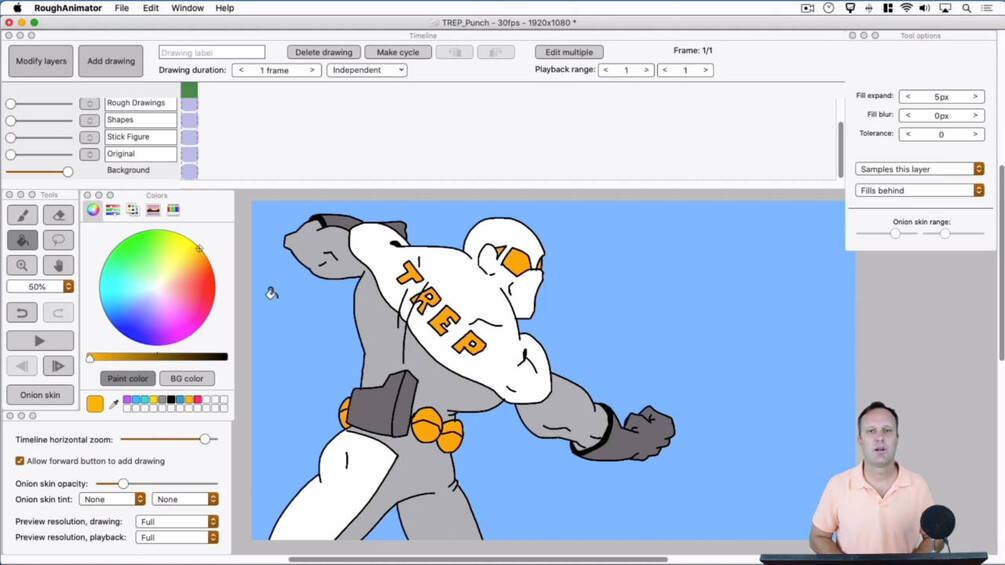Adjust the Timeline horizontal zoom slider
The image size is (1005, 565).
click(x=169, y=439)
